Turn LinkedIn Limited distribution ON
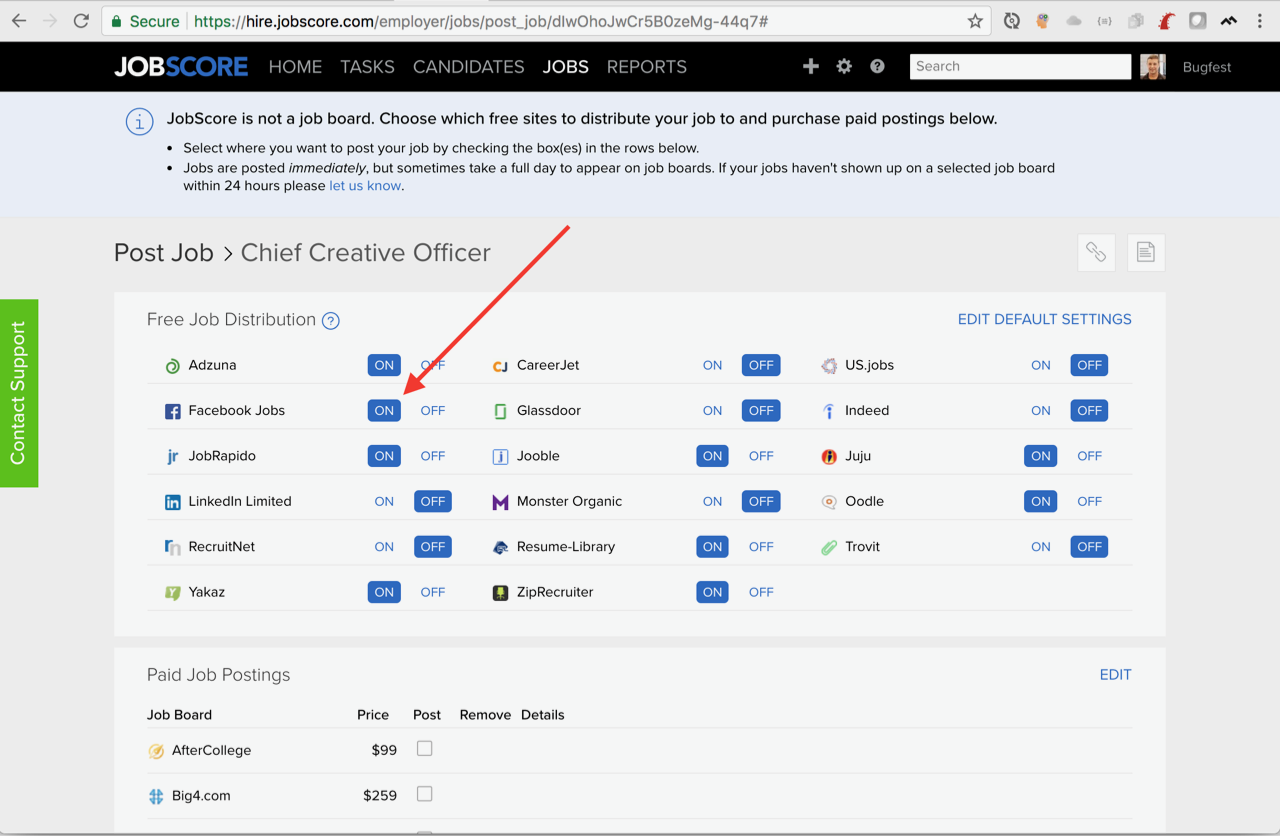 click(384, 501)
